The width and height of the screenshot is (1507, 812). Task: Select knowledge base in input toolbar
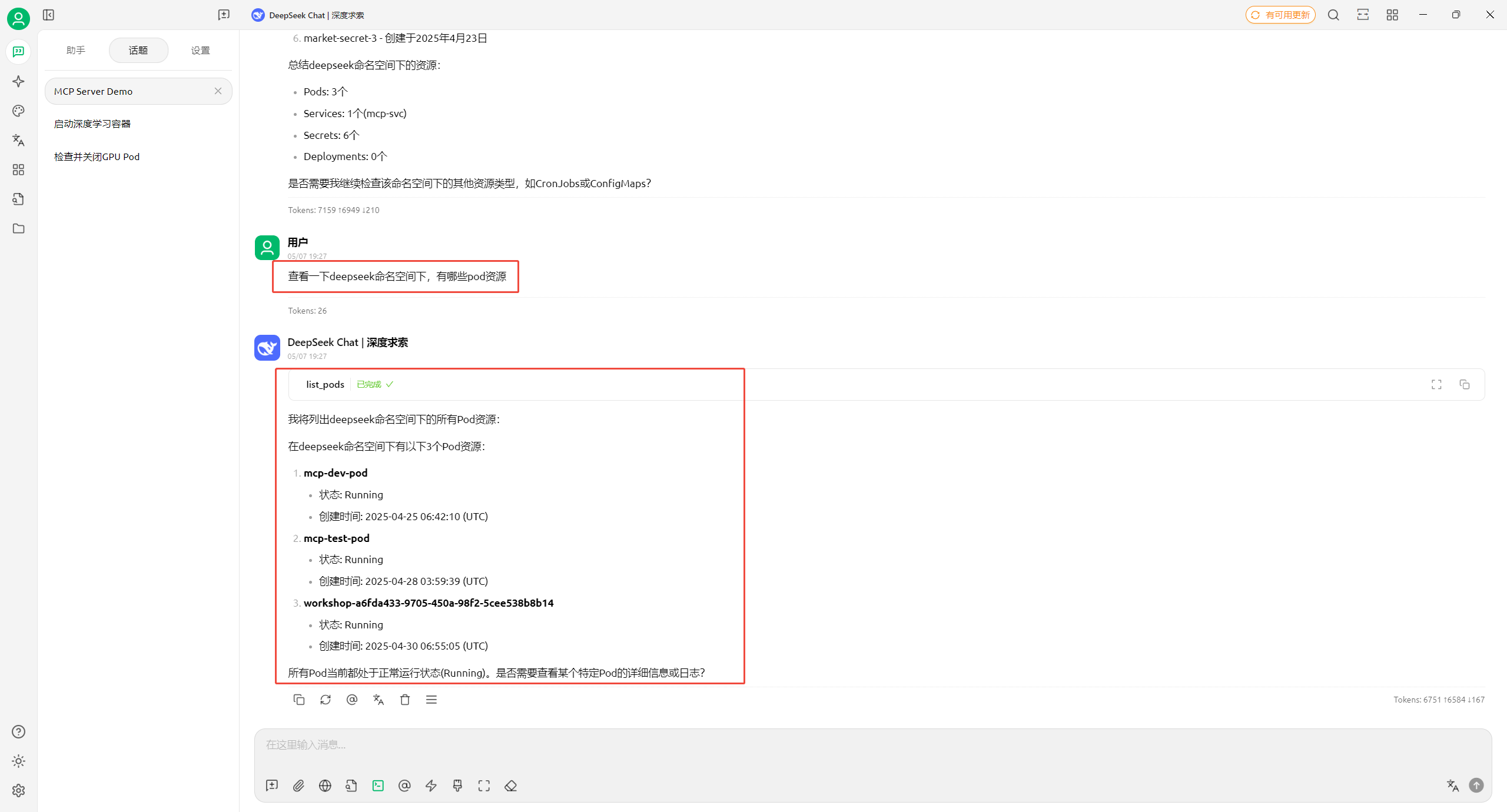tap(351, 786)
